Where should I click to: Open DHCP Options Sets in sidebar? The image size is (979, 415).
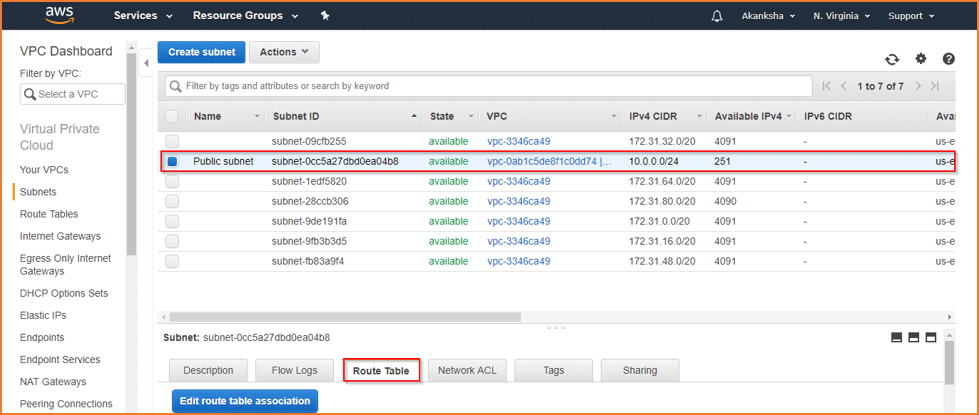(64, 293)
